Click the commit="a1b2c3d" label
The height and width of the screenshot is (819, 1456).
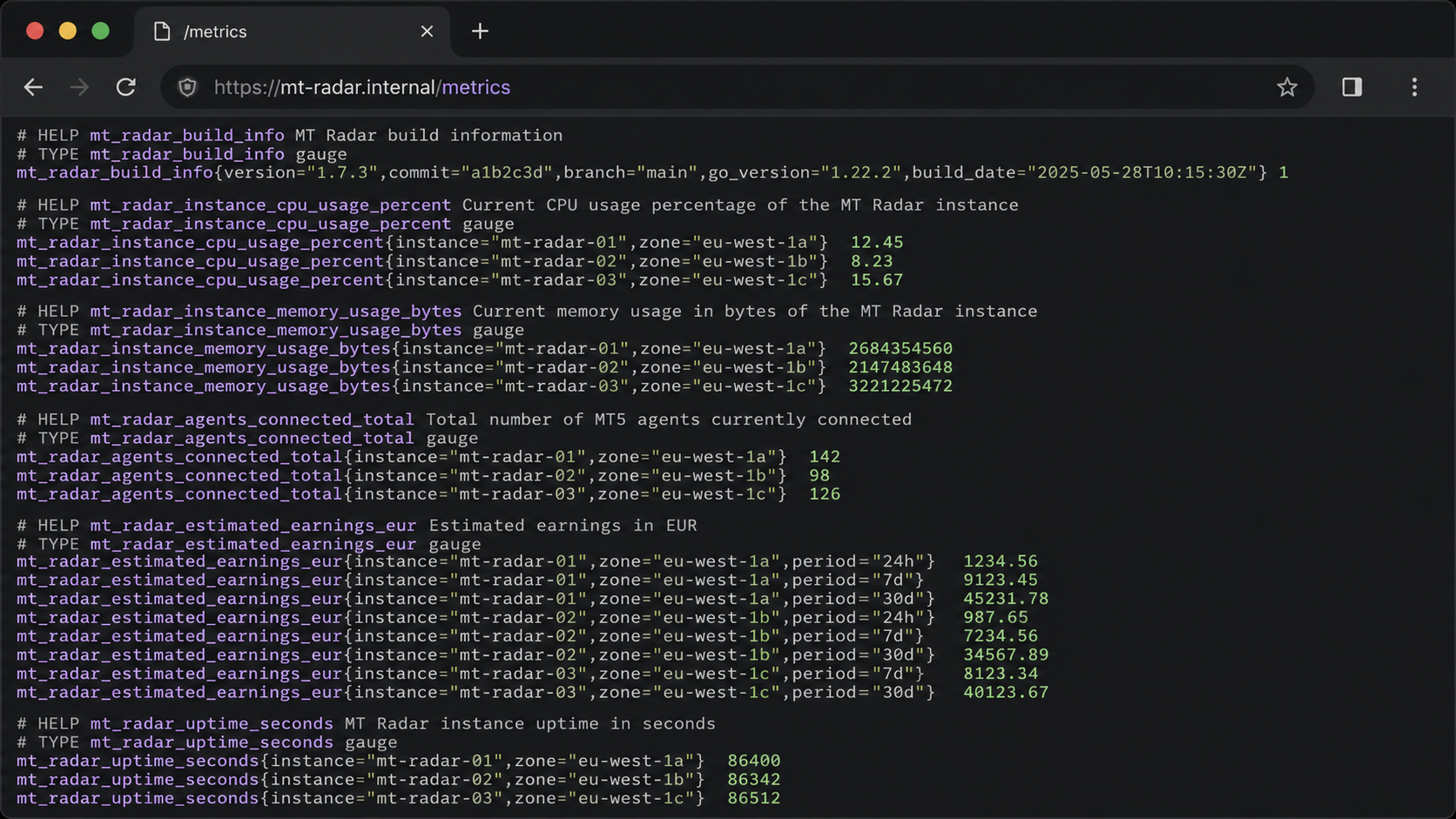[x=470, y=172]
